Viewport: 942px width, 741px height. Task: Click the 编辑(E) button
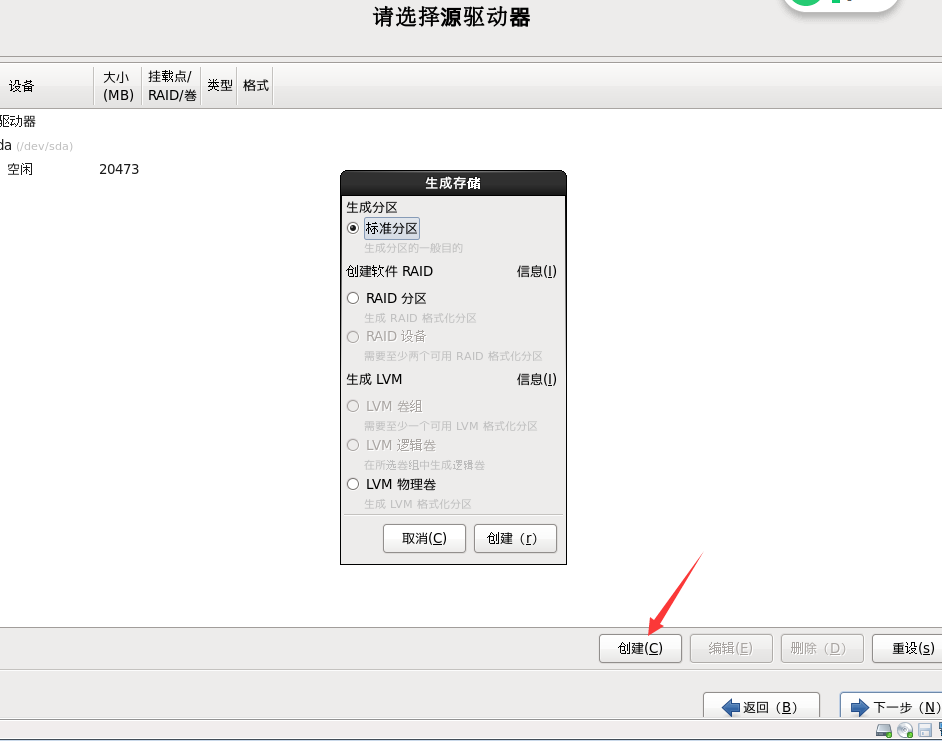pos(731,648)
